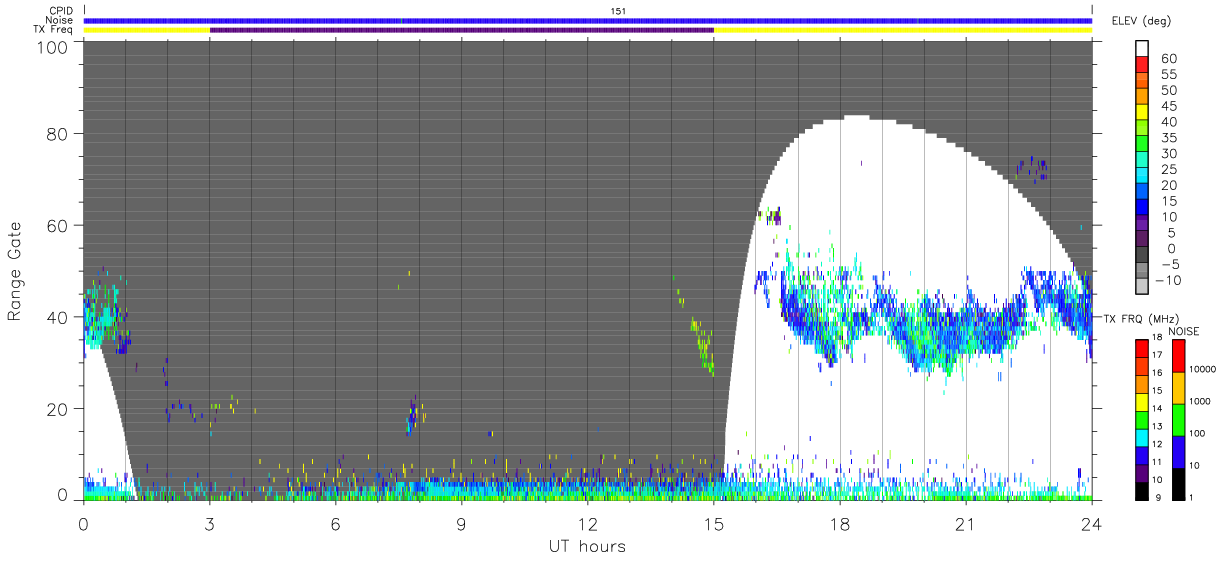Click the 80 label on Range Gate axis

59,134
